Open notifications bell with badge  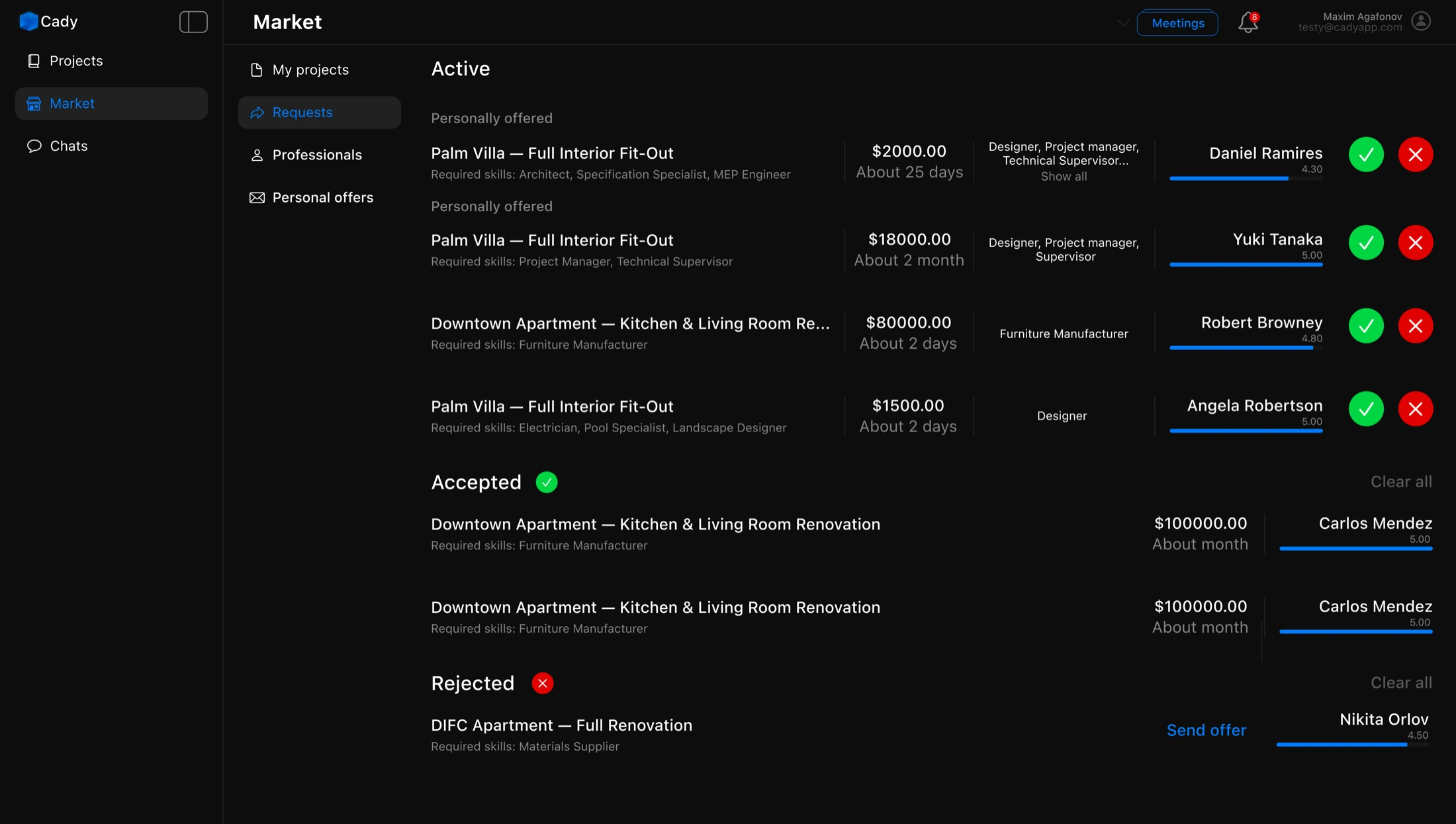(1248, 22)
